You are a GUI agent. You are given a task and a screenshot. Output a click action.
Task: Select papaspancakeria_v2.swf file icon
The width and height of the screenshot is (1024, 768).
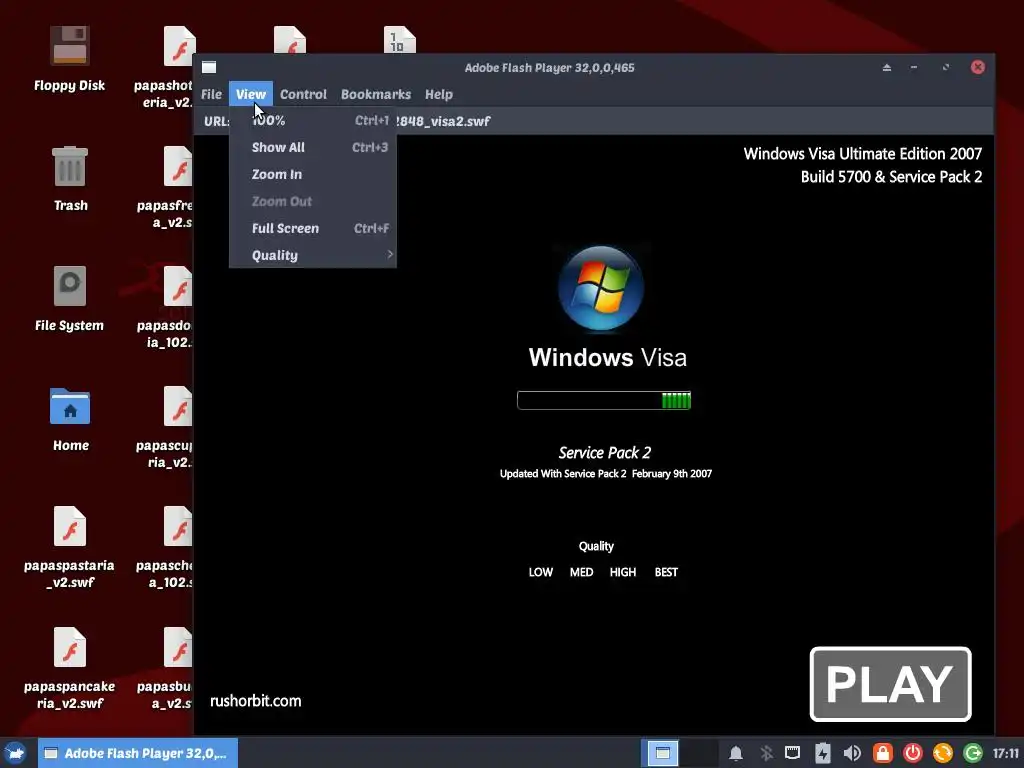tap(69, 647)
